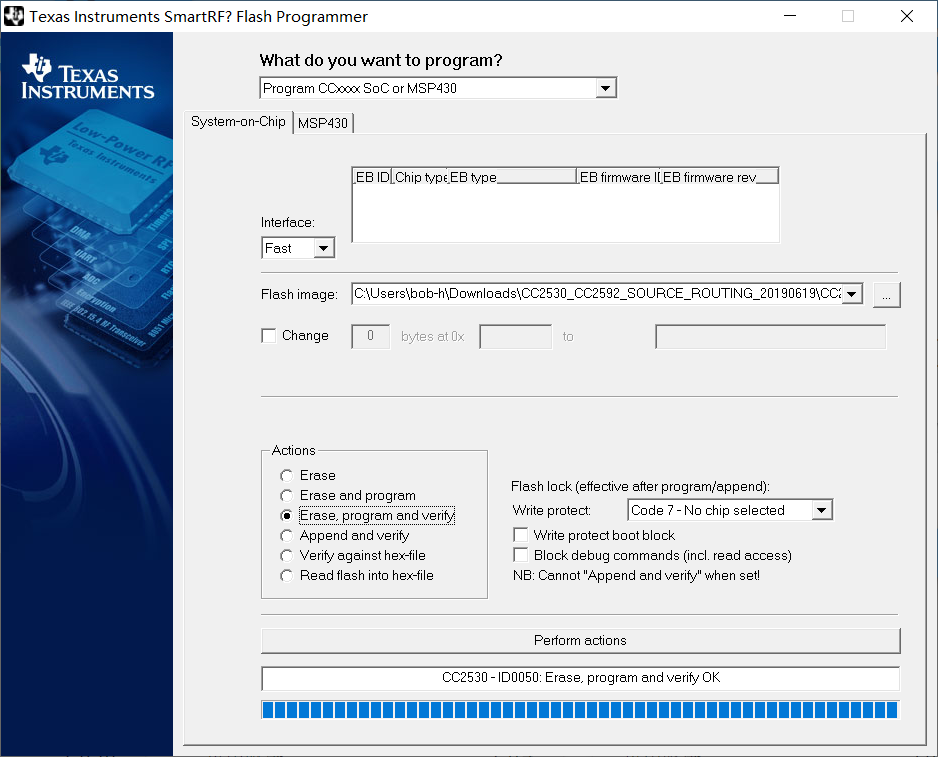This screenshot has height=757, width=938.
Task: Click the SmartRF app icon in title bar
Action: [x=14, y=16]
